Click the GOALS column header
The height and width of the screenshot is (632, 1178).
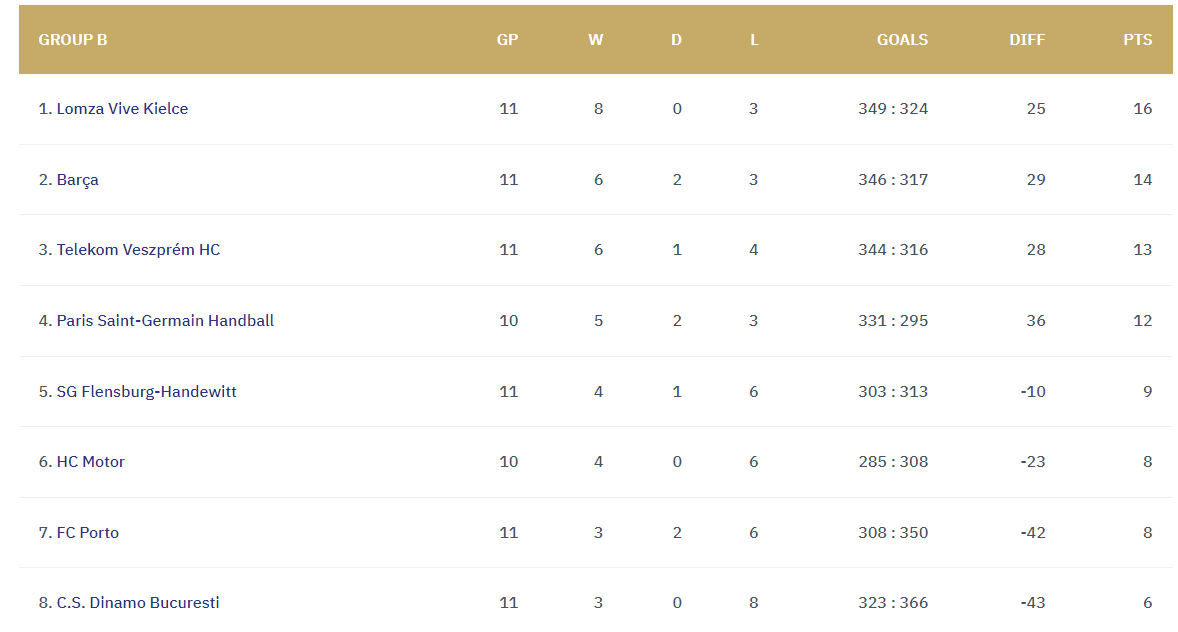coord(902,40)
